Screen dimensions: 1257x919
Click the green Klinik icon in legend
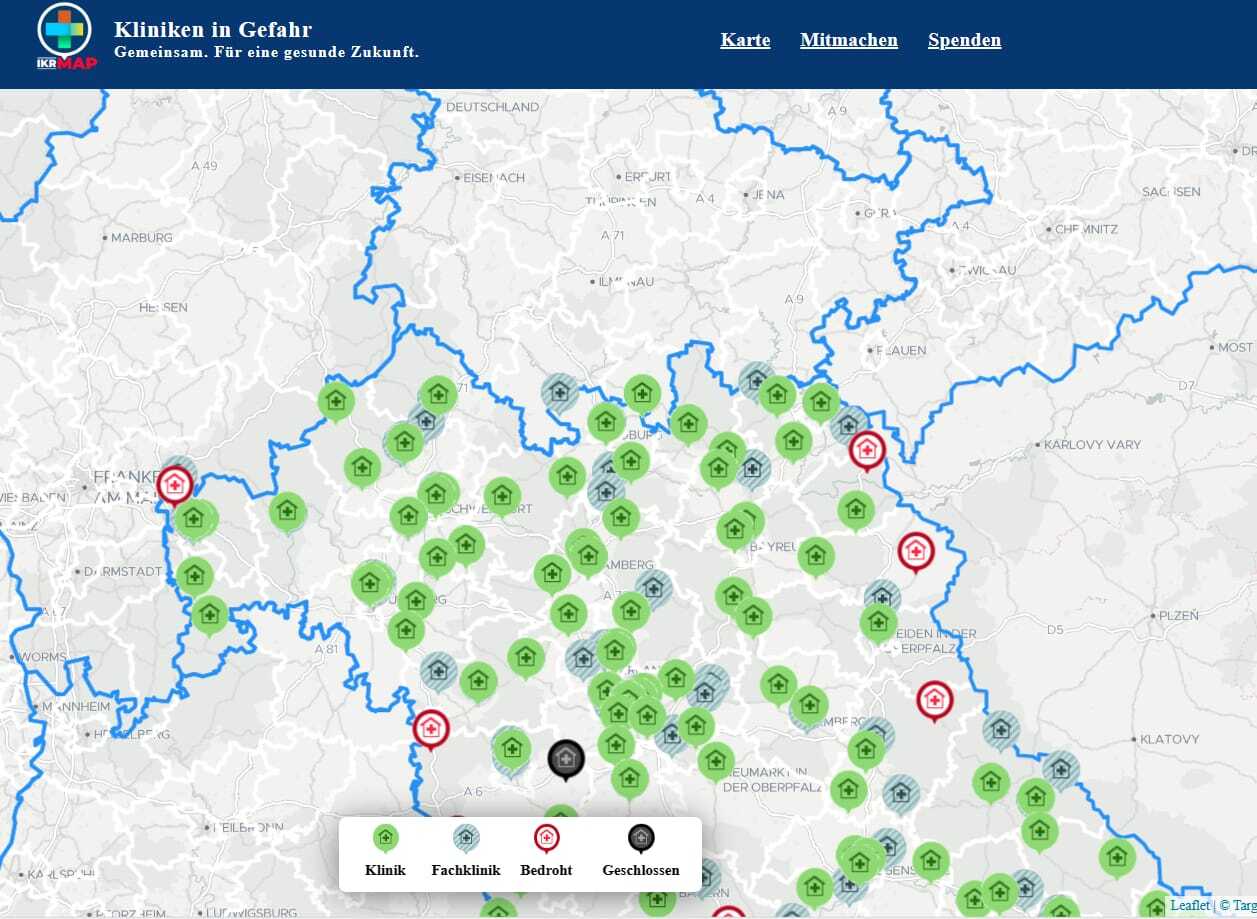coord(385,838)
